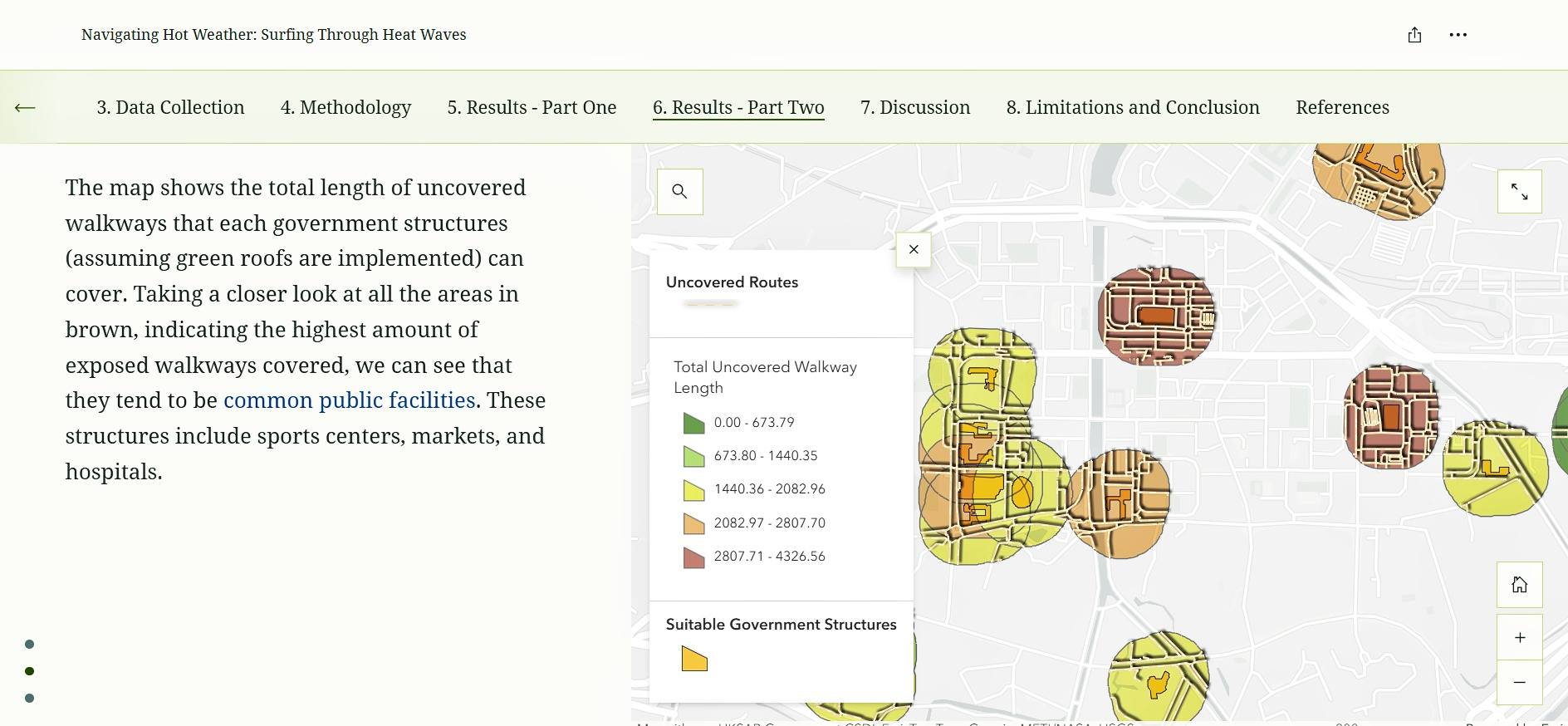Zoom in on the map
This screenshot has height=726, width=1568.
(1519, 637)
